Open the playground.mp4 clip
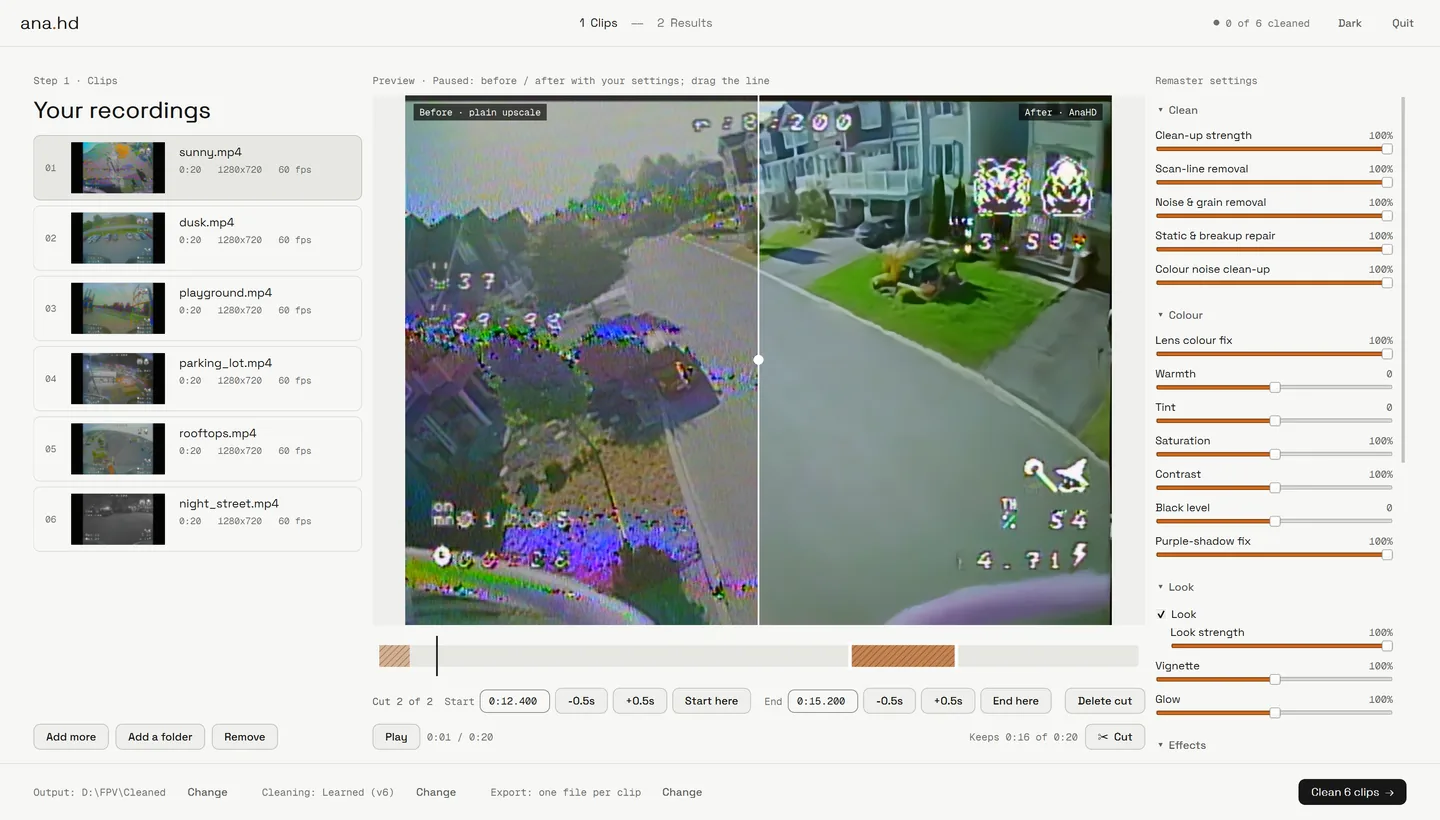Image resolution: width=1440 pixels, height=820 pixels. point(198,308)
